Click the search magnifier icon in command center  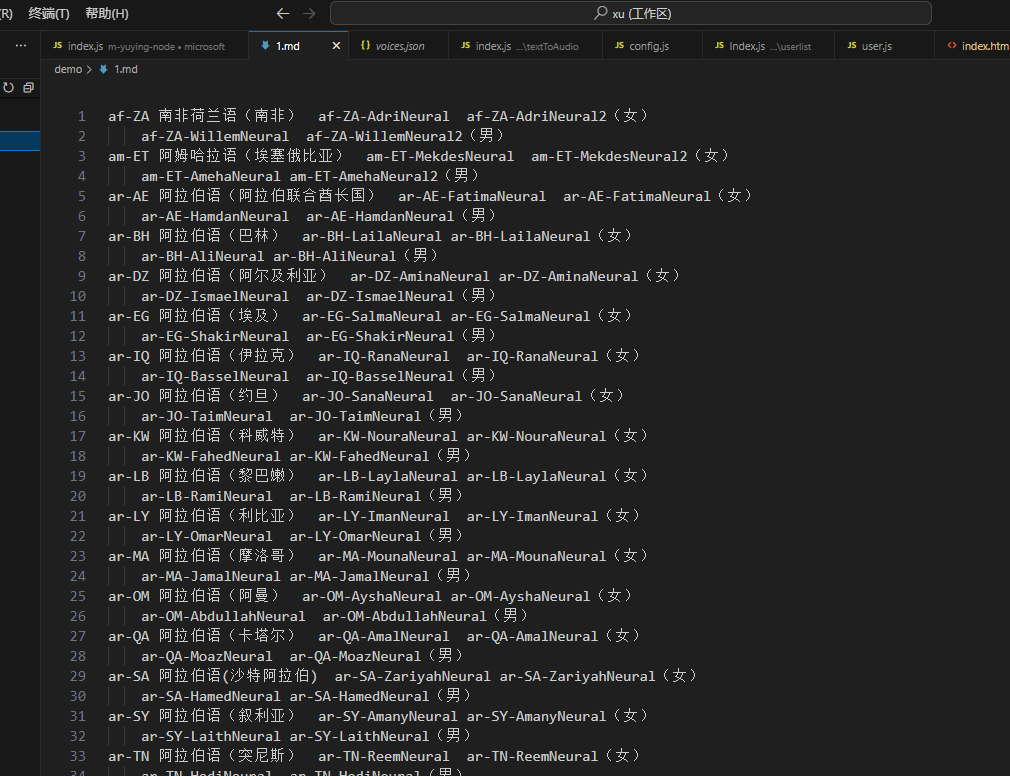coord(600,13)
